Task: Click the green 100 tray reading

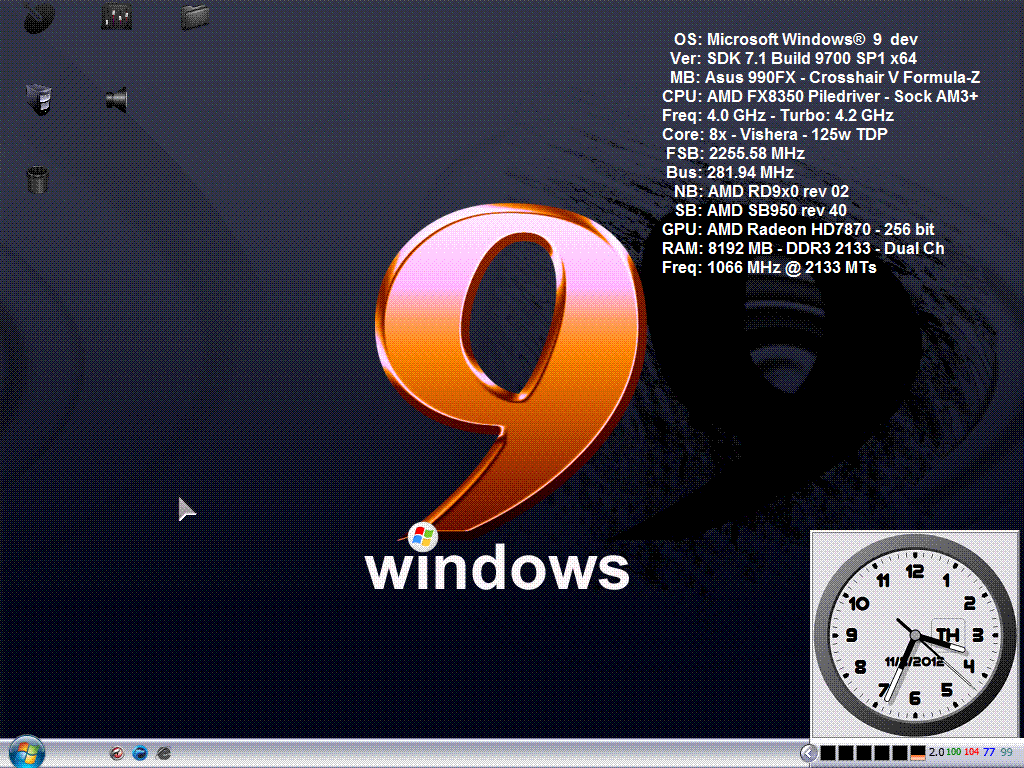Action: [x=953, y=752]
